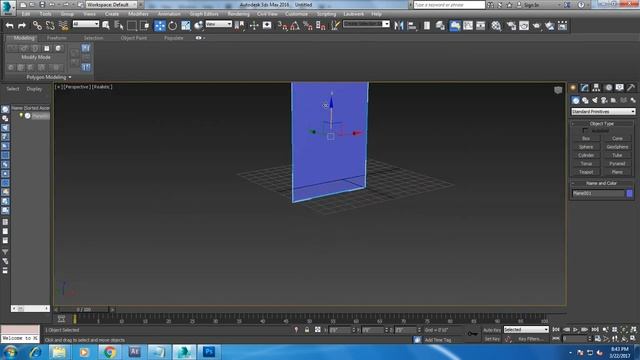The height and width of the screenshot is (360, 640).
Task: Toggle the selection lock padlock icon
Action: coord(307,329)
